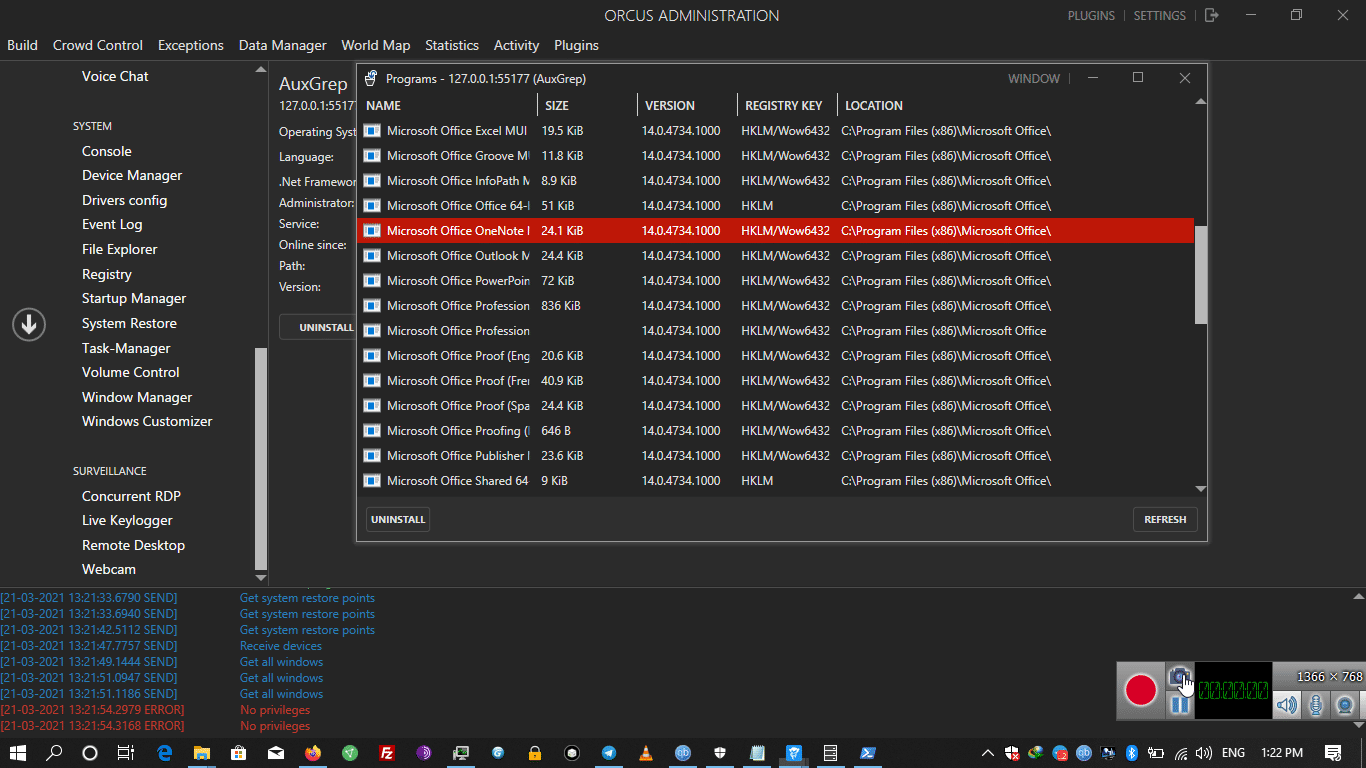The width and height of the screenshot is (1366, 768).
Task: Toggle webcam capture in recorder widget
Action: click(x=1346, y=705)
